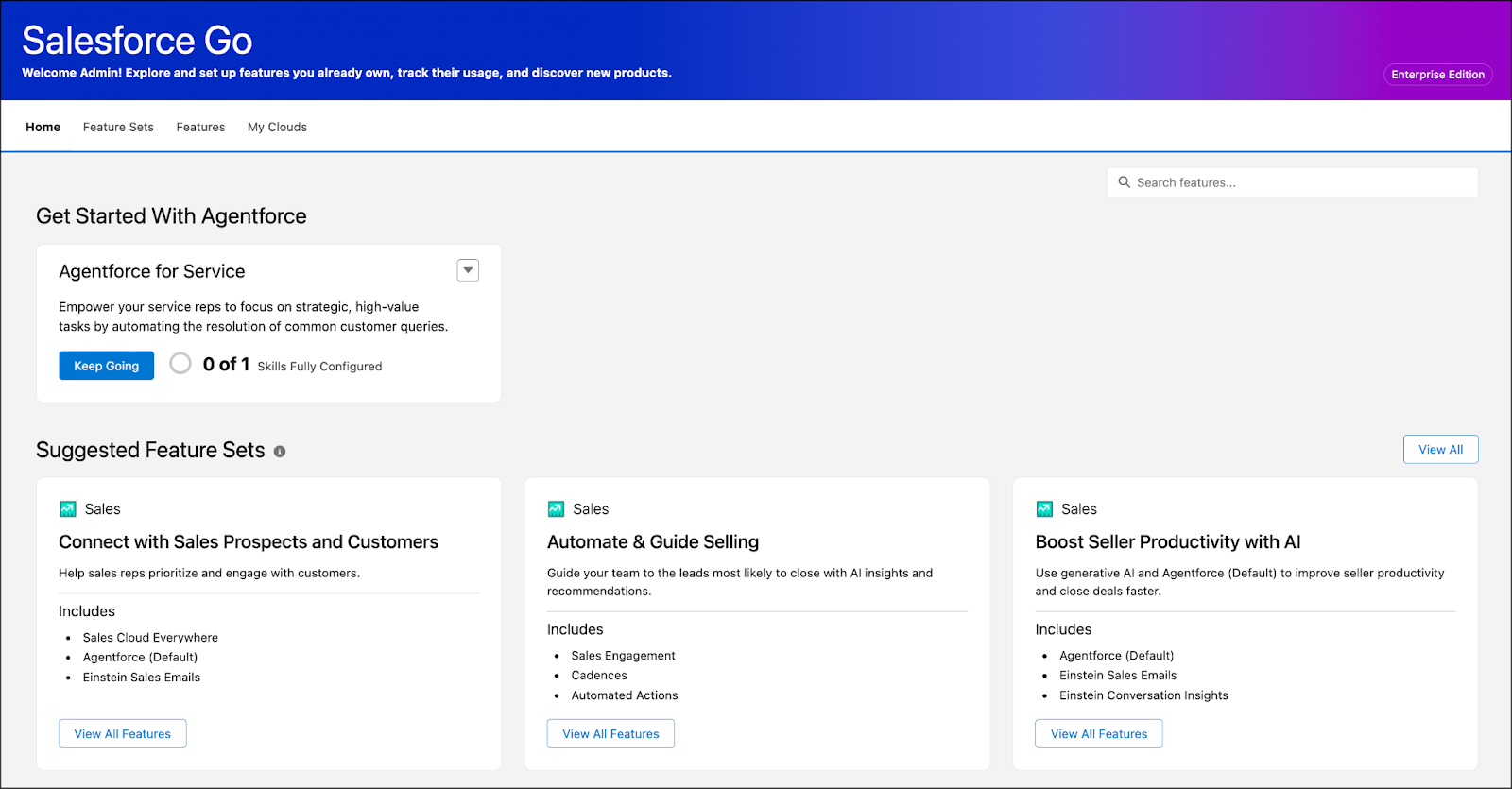Click the Sales Cloud Everywhere list item
Screen dimensions: 1512x789
(150, 638)
